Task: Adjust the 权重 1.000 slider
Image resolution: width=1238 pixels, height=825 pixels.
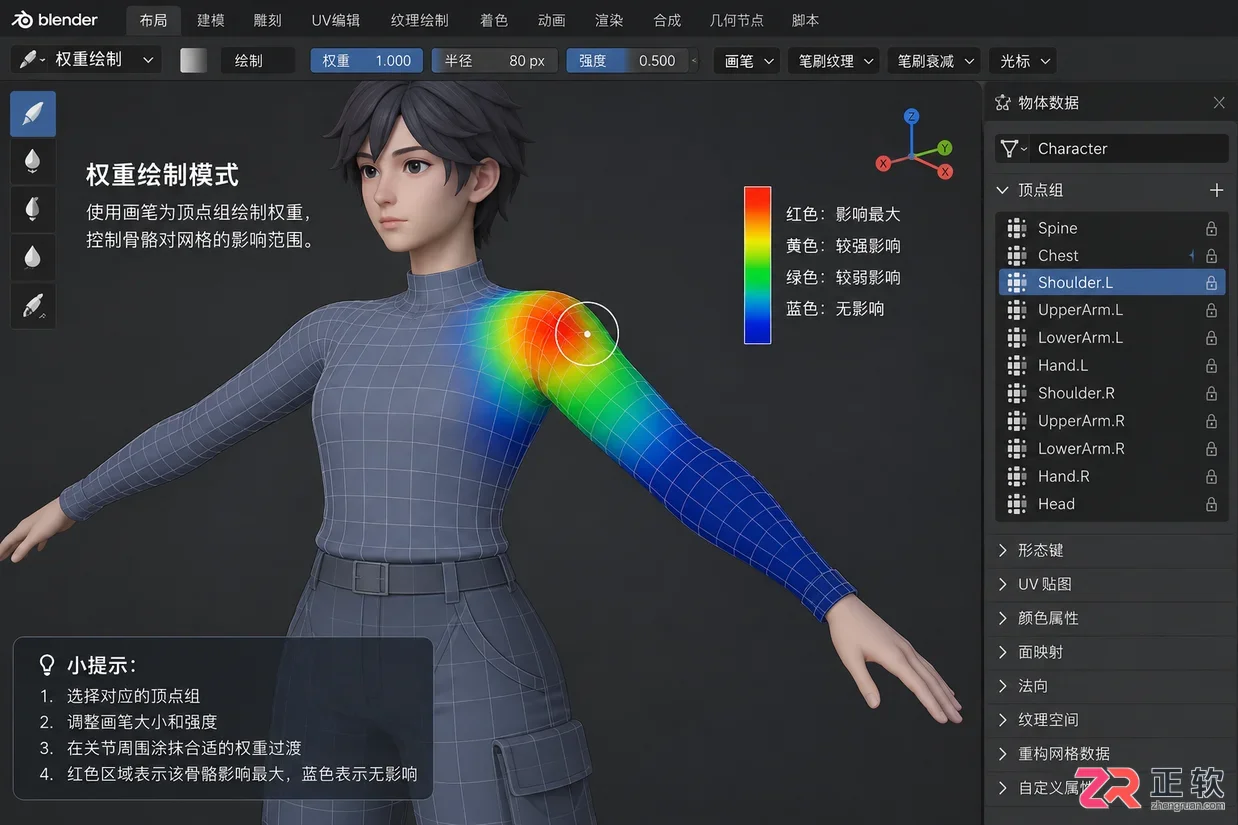Action: 367,60
